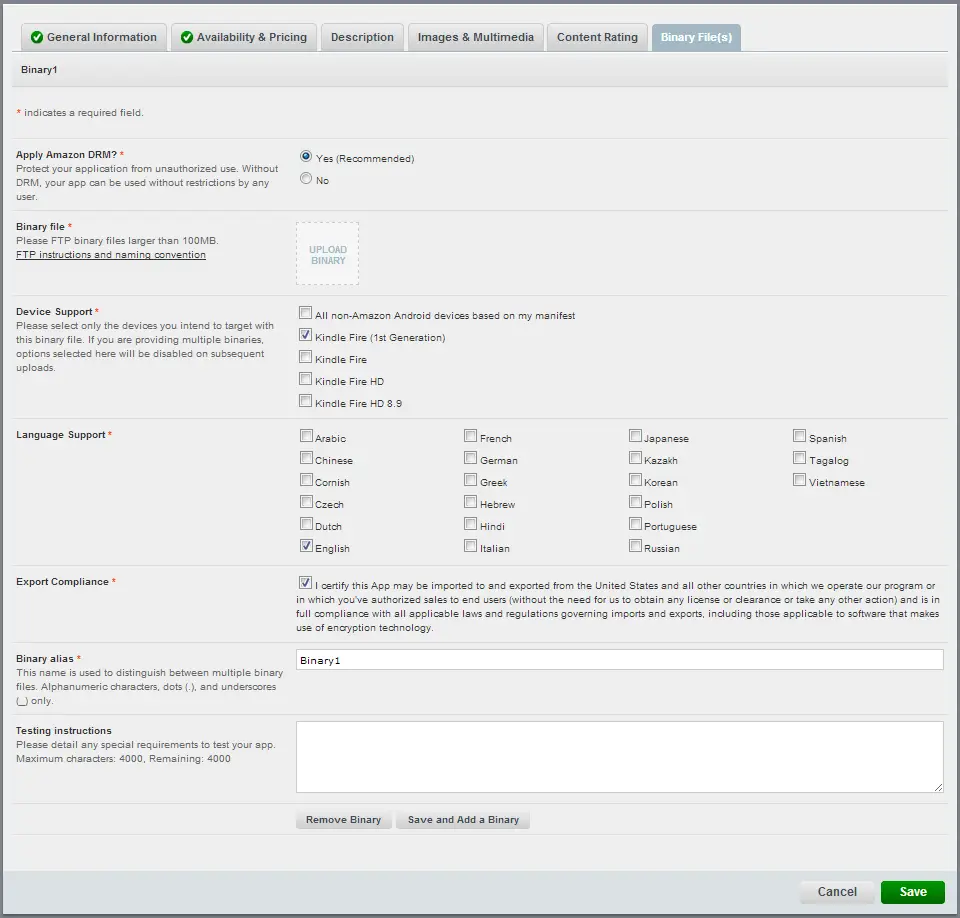Select the Content Rating tab
The width and height of the screenshot is (960, 918).
(597, 37)
